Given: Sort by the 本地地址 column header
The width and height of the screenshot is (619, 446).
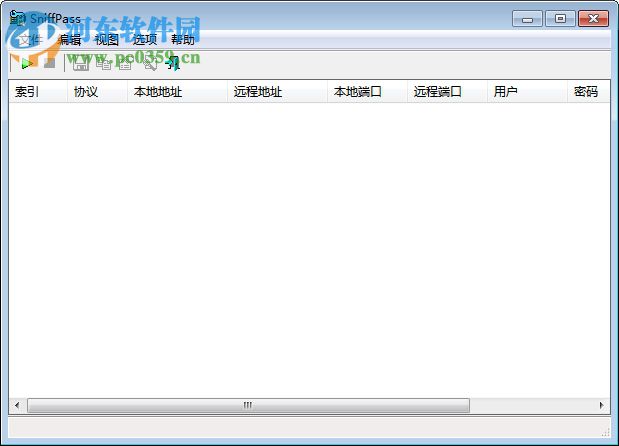Looking at the screenshot, I should tap(177, 92).
